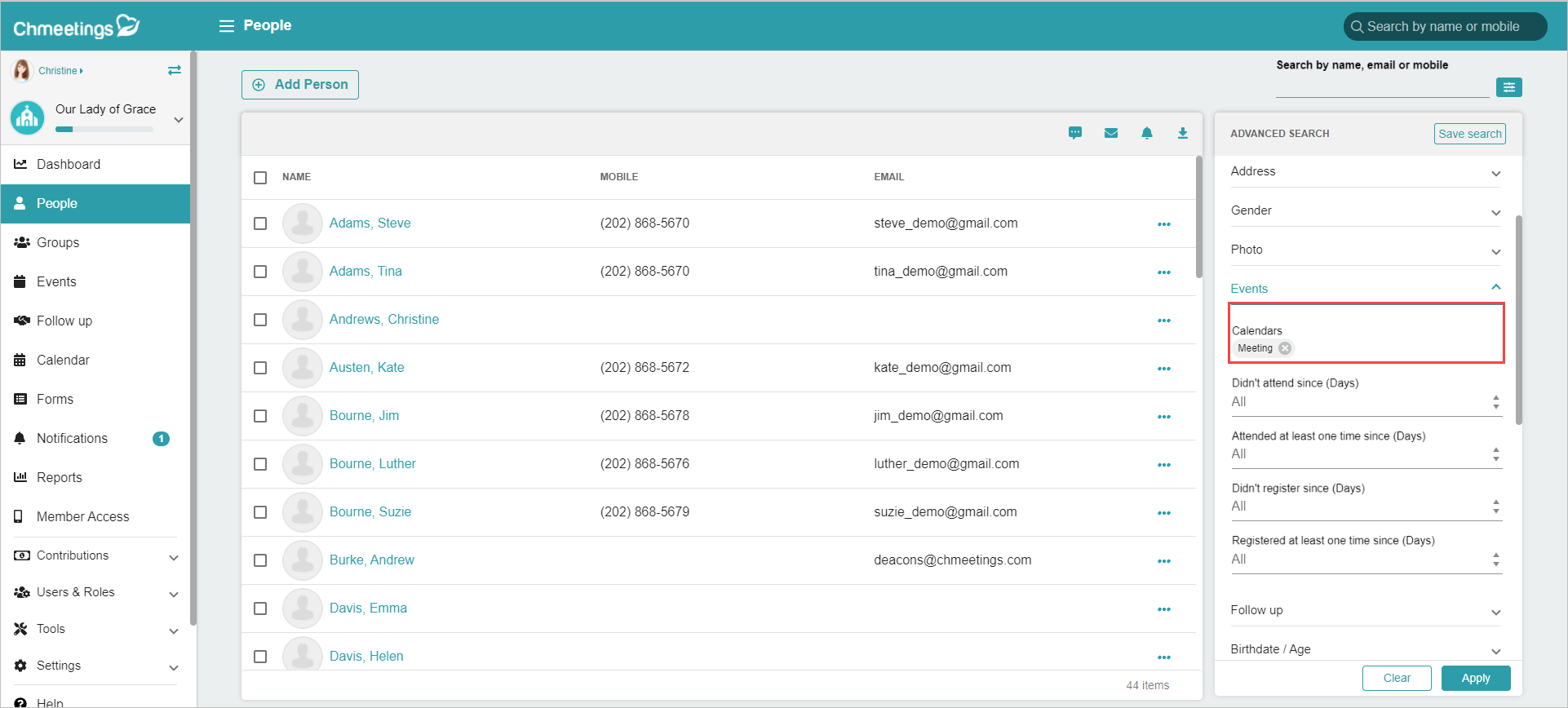
Task: Click the Clear button
Action: (1397, 679)
